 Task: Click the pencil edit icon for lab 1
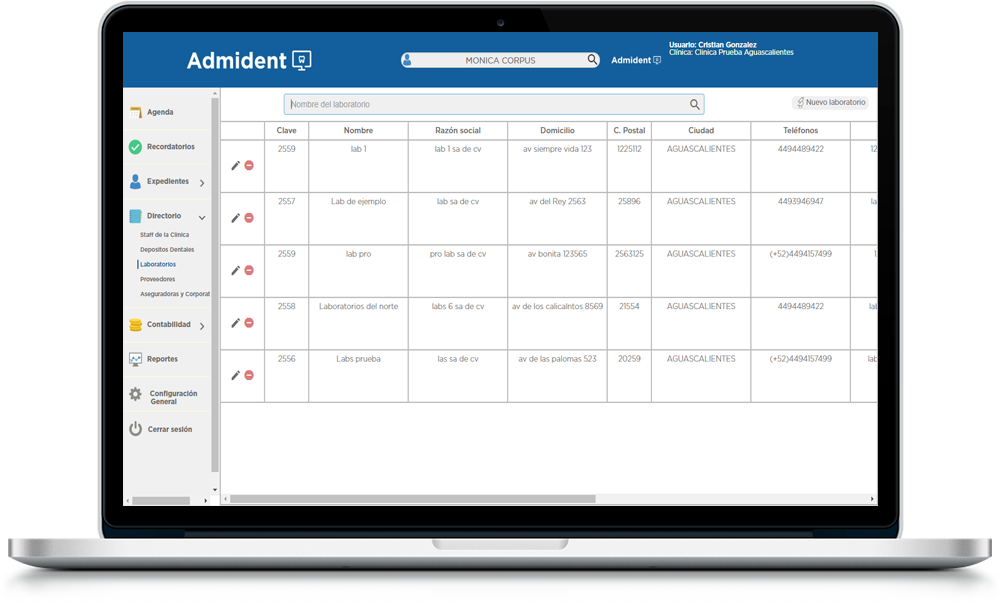(235, 166)
